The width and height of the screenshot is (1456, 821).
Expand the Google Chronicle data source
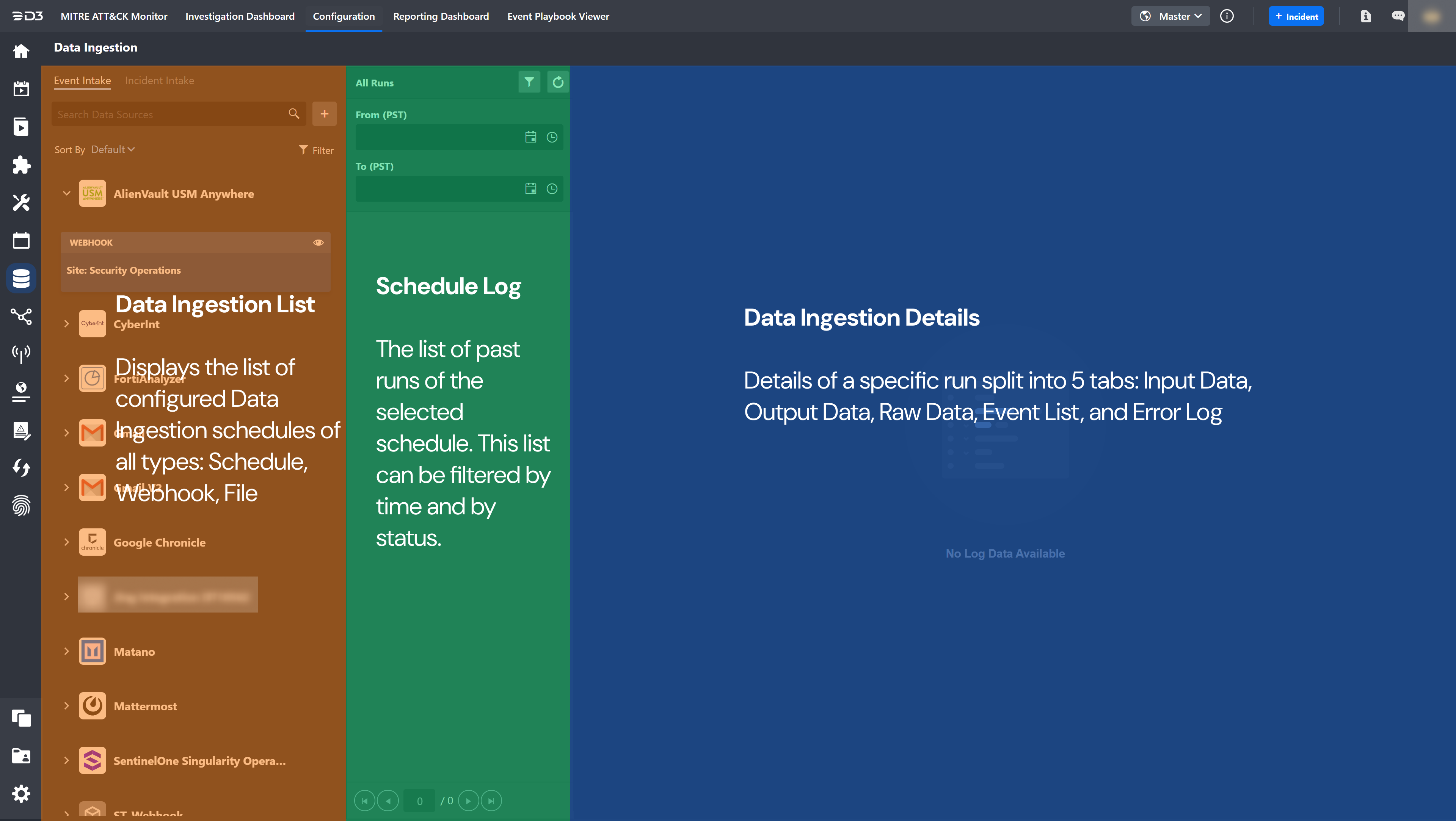point(67,542)
